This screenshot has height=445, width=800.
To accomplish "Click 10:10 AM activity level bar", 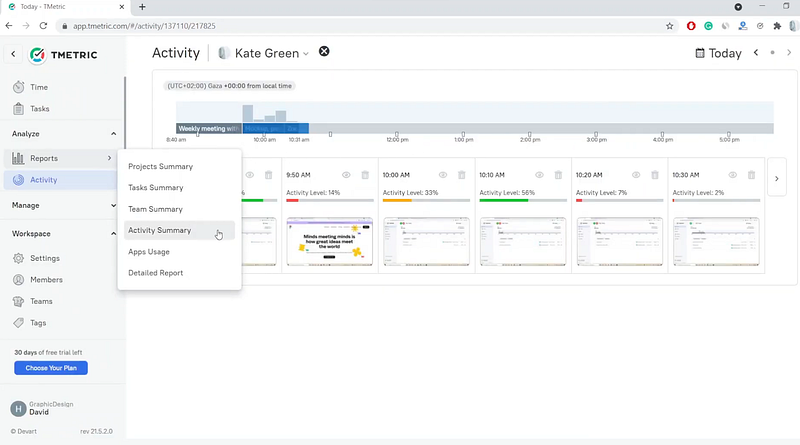I will click(x=522, y=201).
